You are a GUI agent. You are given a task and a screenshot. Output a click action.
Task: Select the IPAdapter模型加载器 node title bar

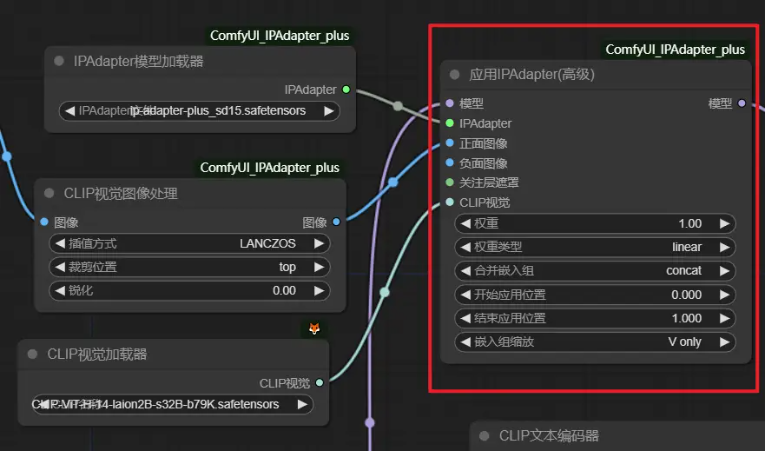click(x=200, y=62)
